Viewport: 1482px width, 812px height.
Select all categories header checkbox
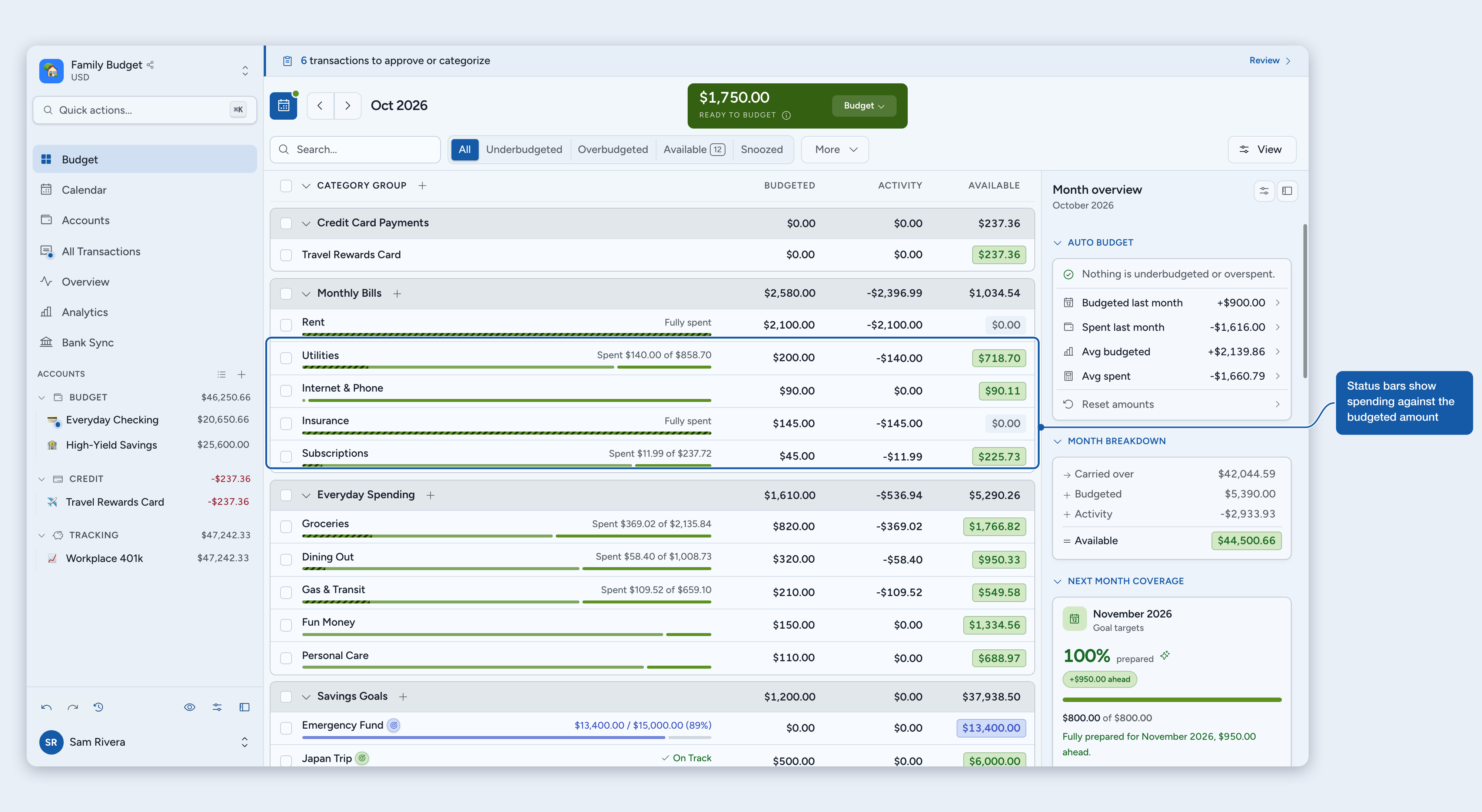(x=286, y=186)
